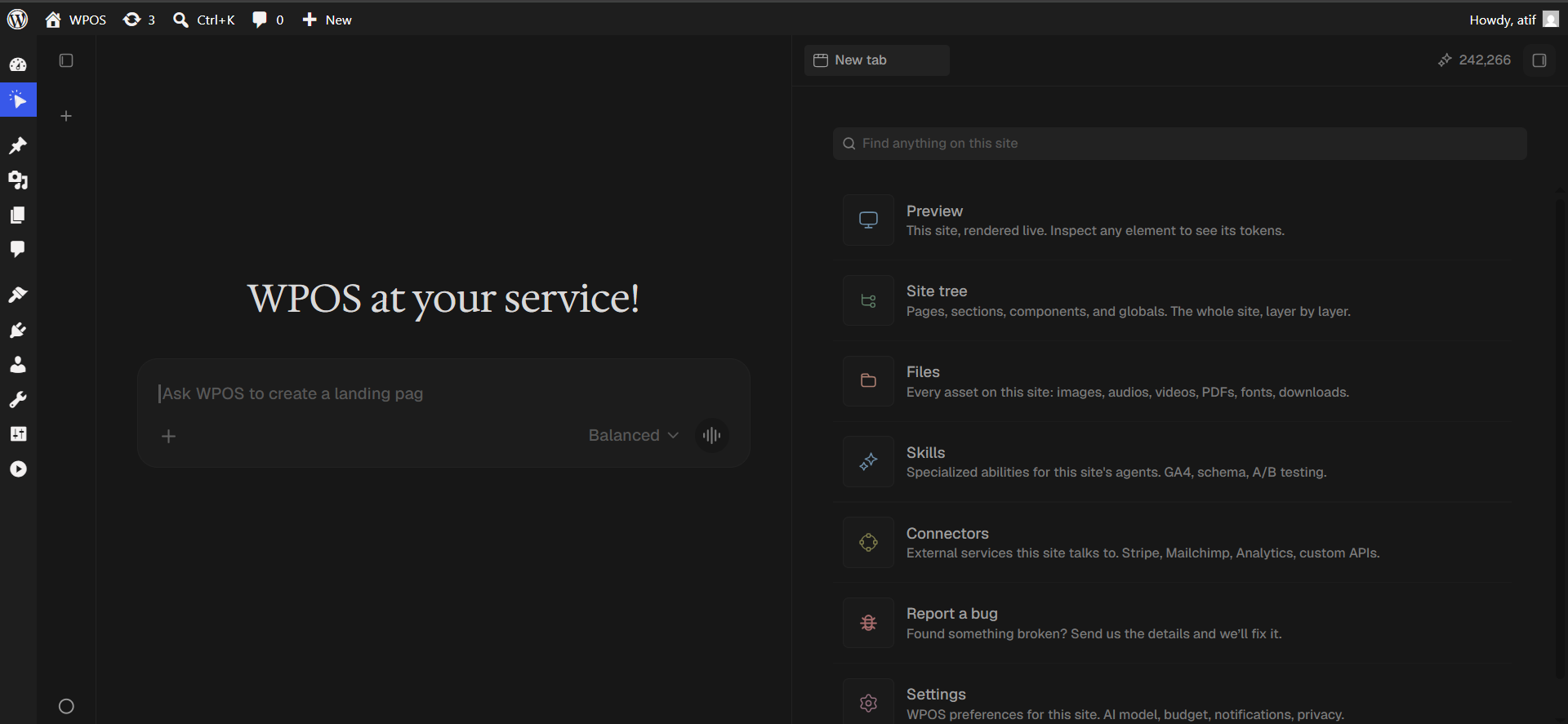The height and width of the screenshot is (724, 1568).
Task: Click the 242,266 token credits counter
Action: click(x=1474, y=60)
